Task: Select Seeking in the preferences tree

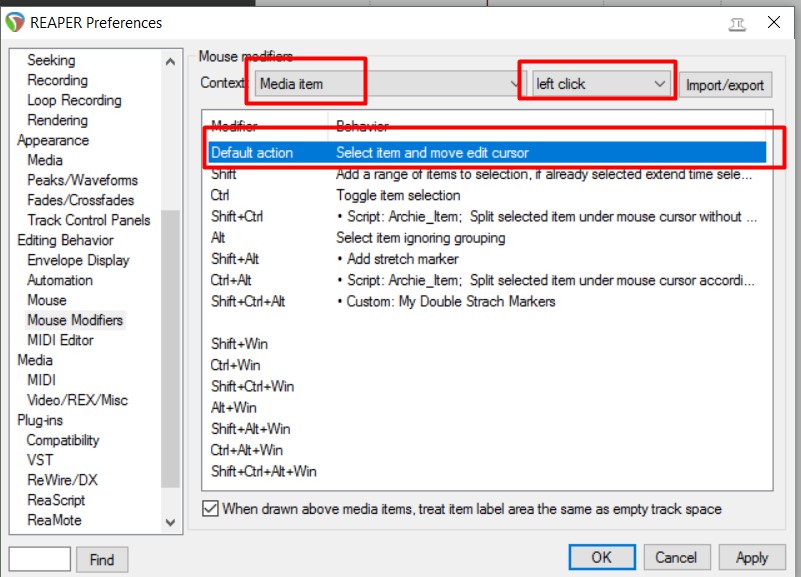Action: 51,60
